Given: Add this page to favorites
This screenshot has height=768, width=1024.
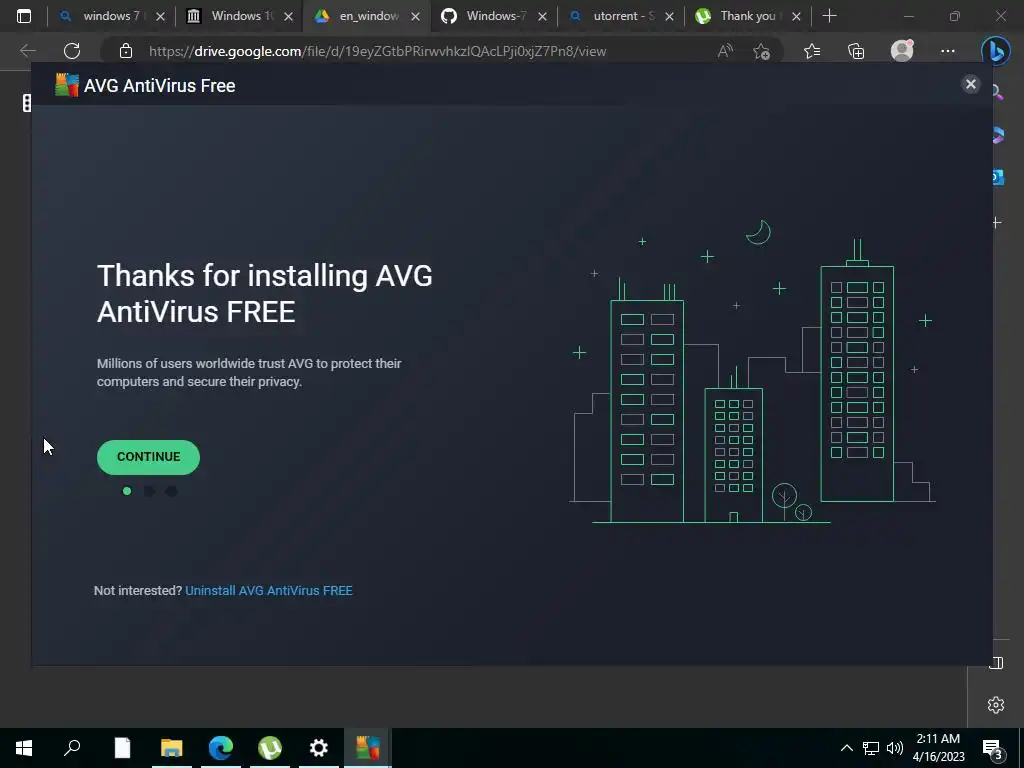Looking at the screenshot, I should coord(761,51).
